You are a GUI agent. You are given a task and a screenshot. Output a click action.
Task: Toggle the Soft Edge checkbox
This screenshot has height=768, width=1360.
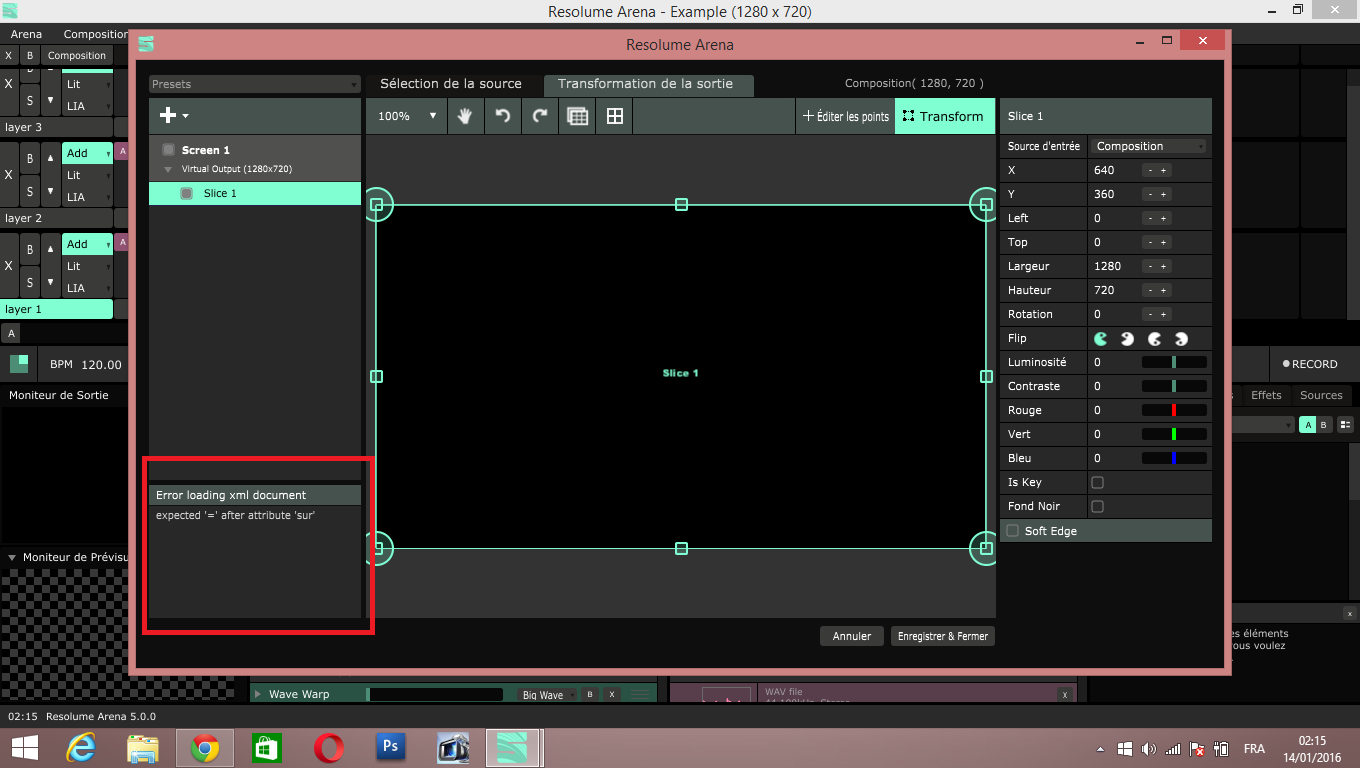point(1013,531)
